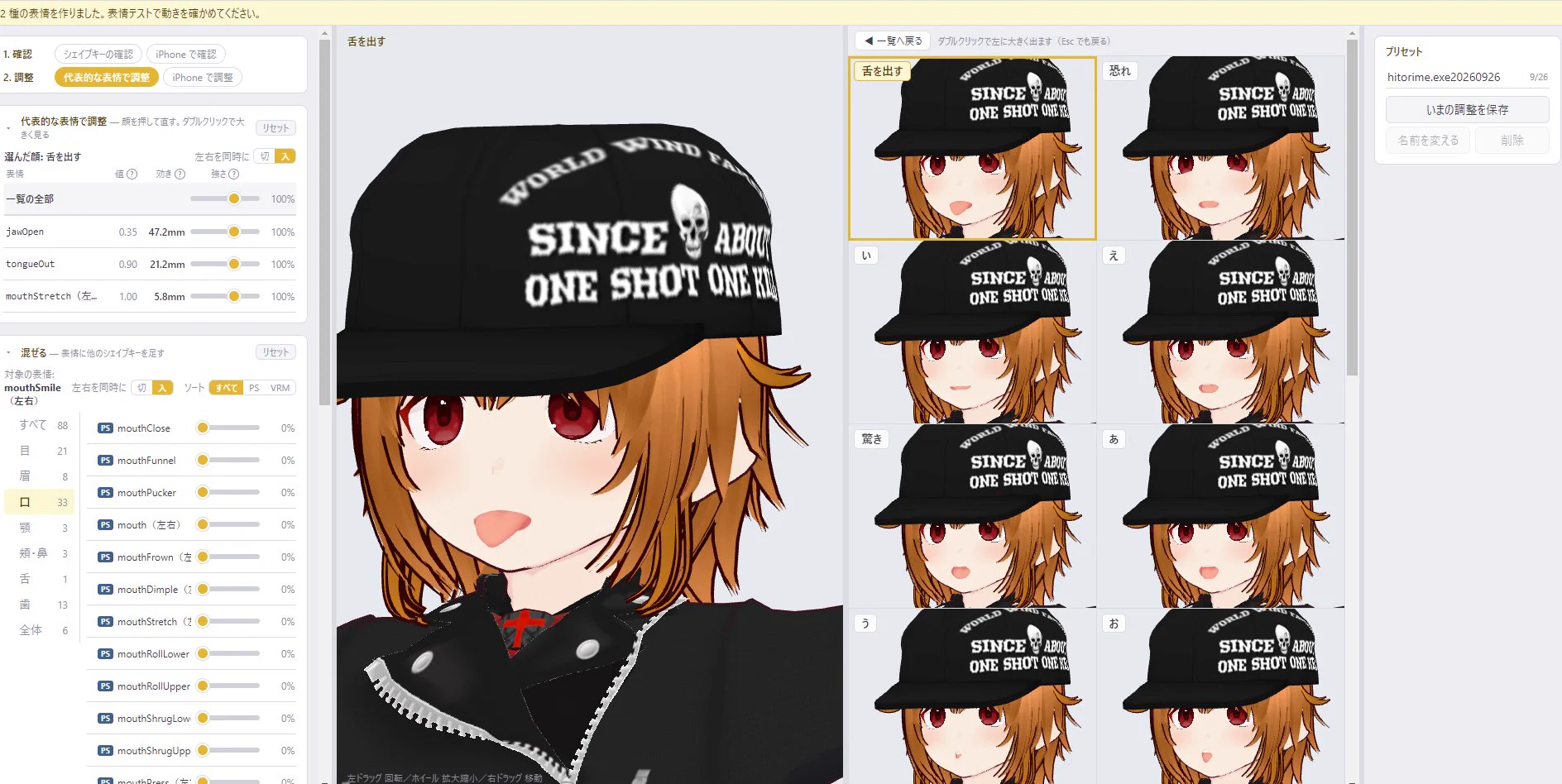This screenshot has width=1562, height=784.
Task: Click the PS badge beside mouthRollLower
Action: point(105,654)
